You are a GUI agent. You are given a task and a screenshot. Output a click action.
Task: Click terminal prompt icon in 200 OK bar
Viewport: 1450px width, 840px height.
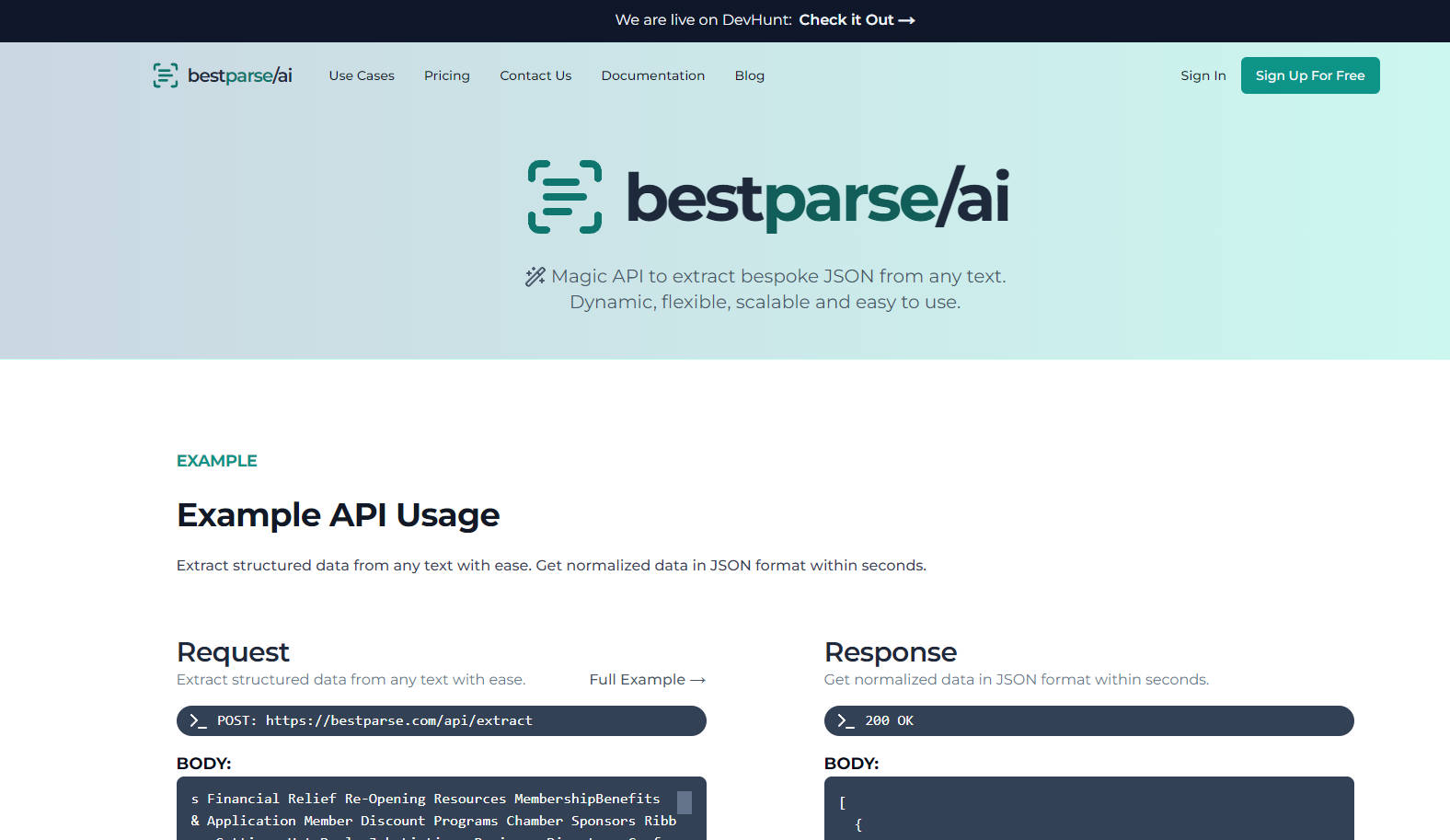(x=846, y=721)
